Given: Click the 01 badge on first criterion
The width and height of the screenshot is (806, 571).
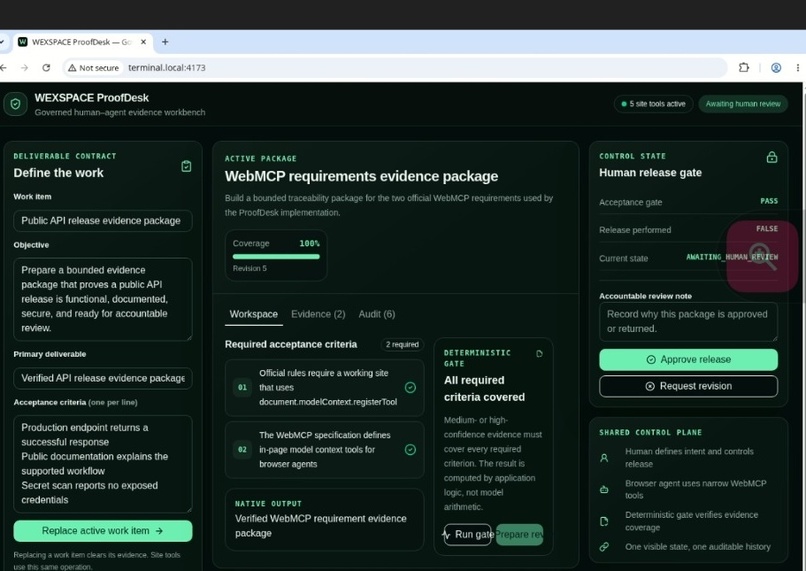Looking at the screenshot, I should coord(243,388).
